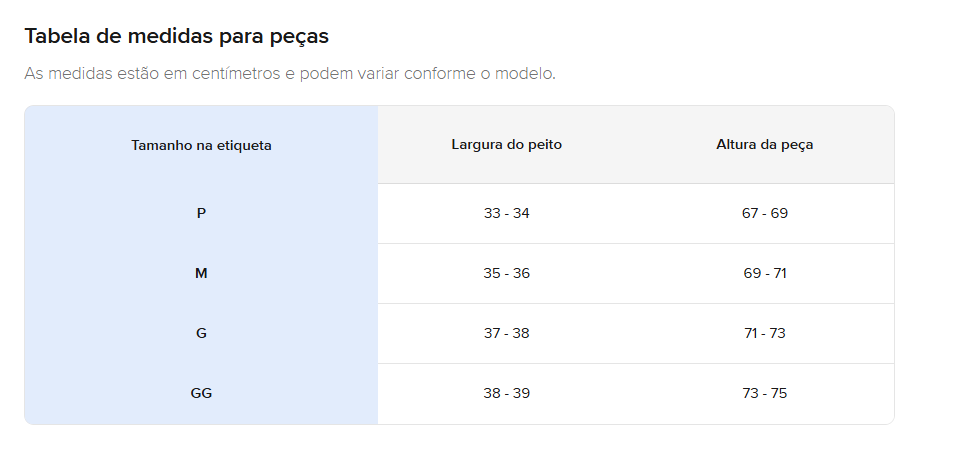Click the GG size label cell
The image size is (956, 469).
pyautogui.click(x=201, y=394)
